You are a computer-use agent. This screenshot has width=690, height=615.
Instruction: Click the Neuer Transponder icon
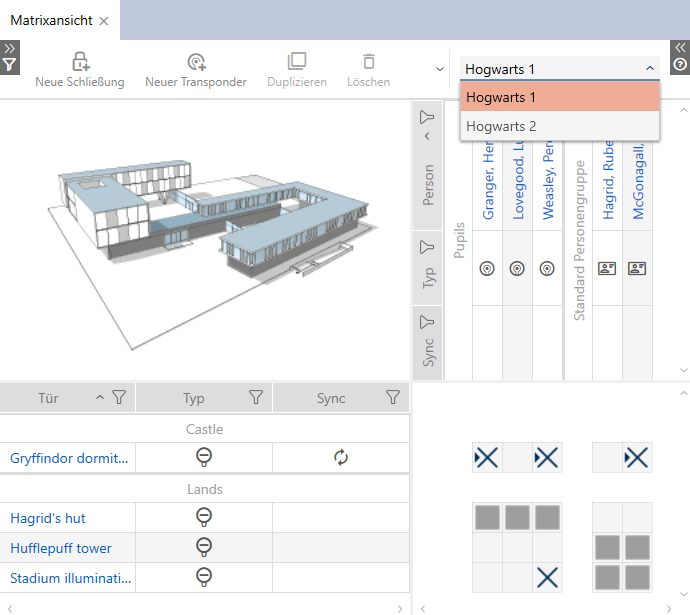coord(196,62)
